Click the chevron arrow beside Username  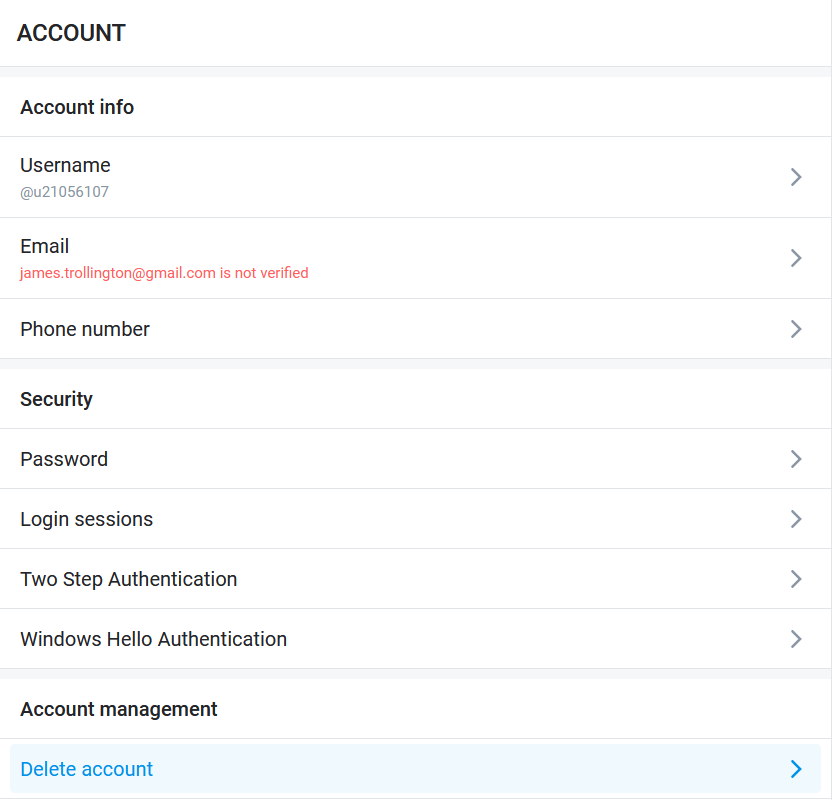pos(796,177)
